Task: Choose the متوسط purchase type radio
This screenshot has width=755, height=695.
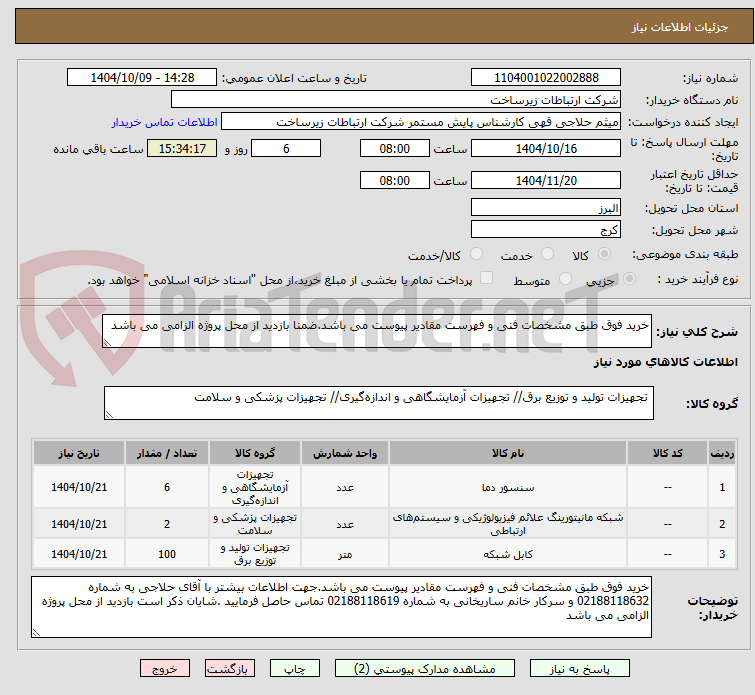Action: (x=565, y=279)
